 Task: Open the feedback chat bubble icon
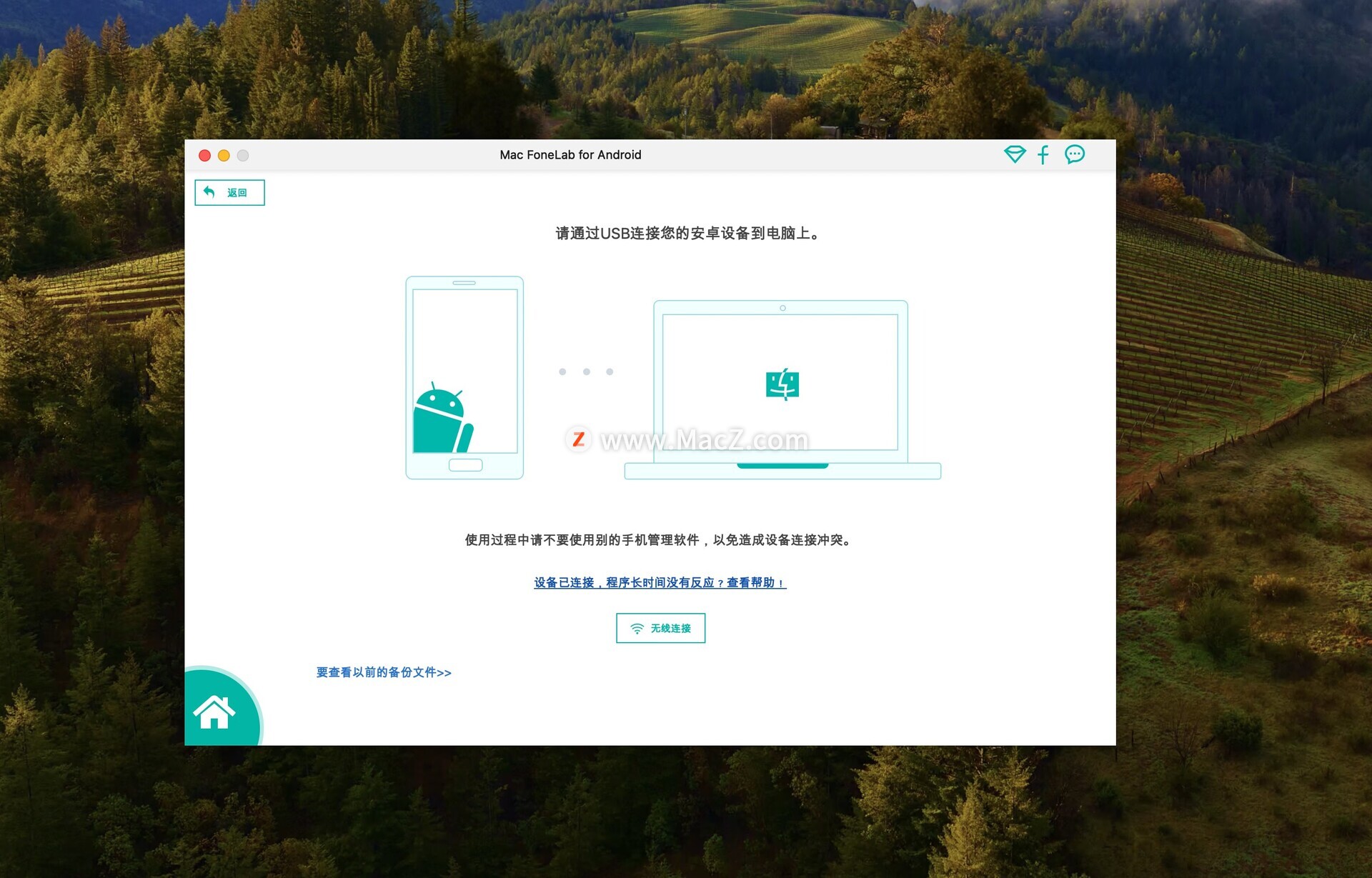(1074, 154)
